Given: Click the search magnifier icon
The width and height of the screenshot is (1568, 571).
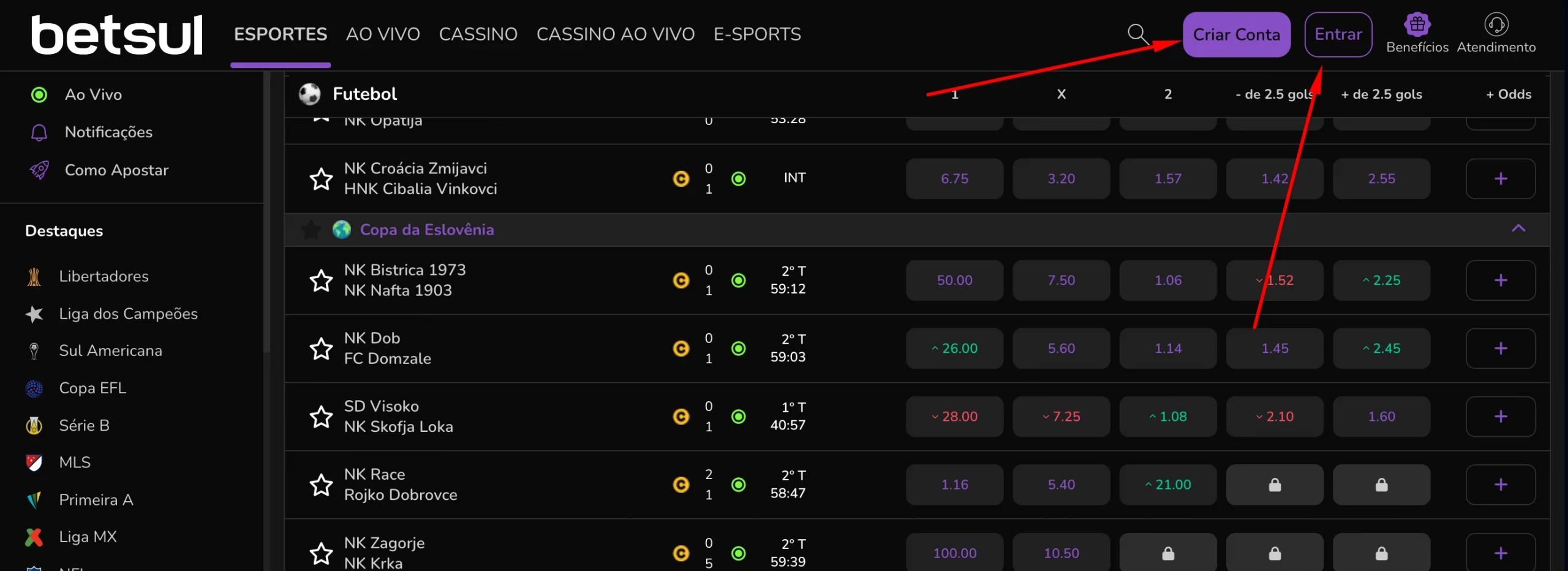Looking at the screenshot, I should [x=1138, y=34].
